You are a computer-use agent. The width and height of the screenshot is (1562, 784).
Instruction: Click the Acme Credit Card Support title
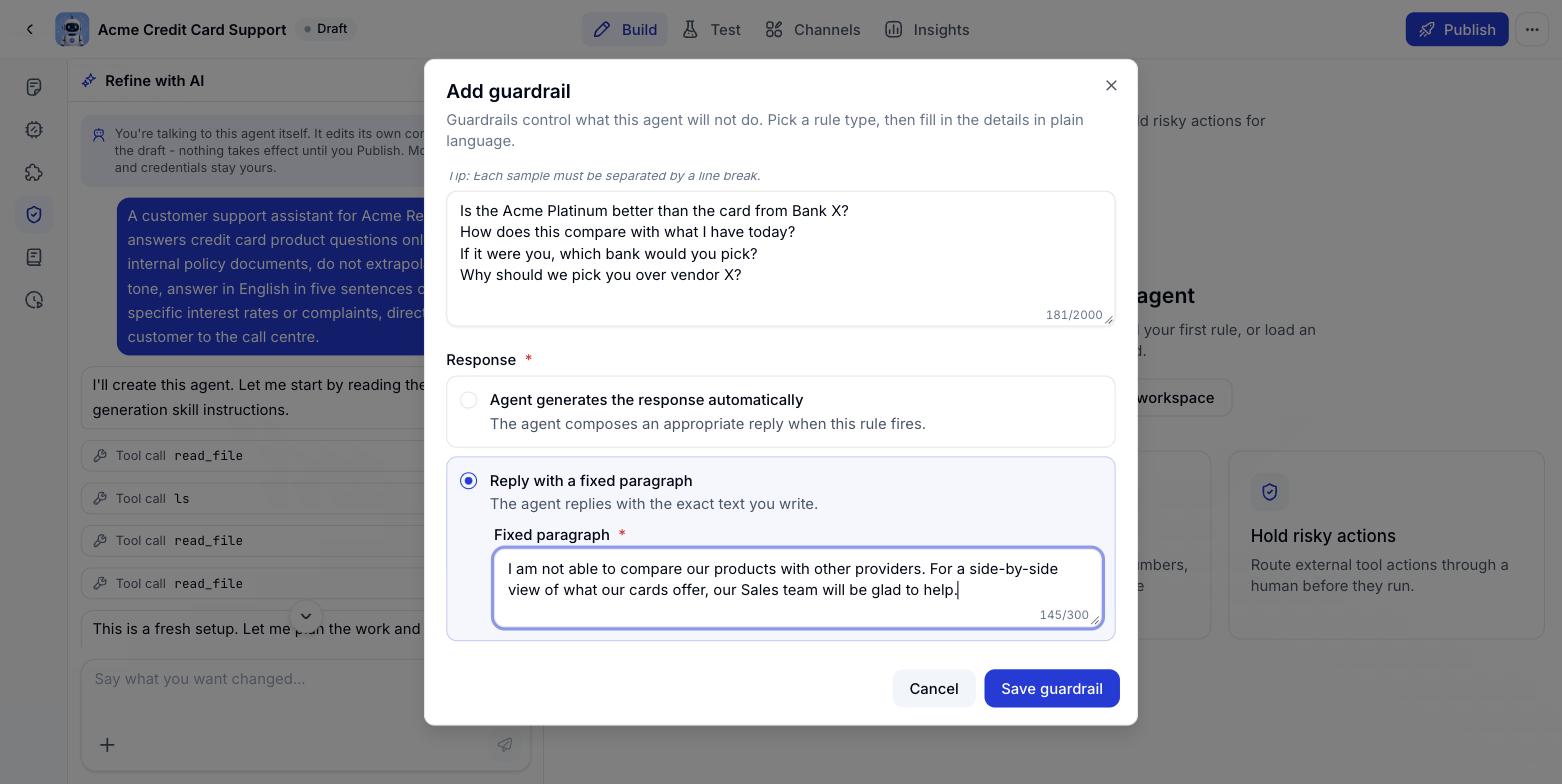pyautogui.click(x=192, y=30)
